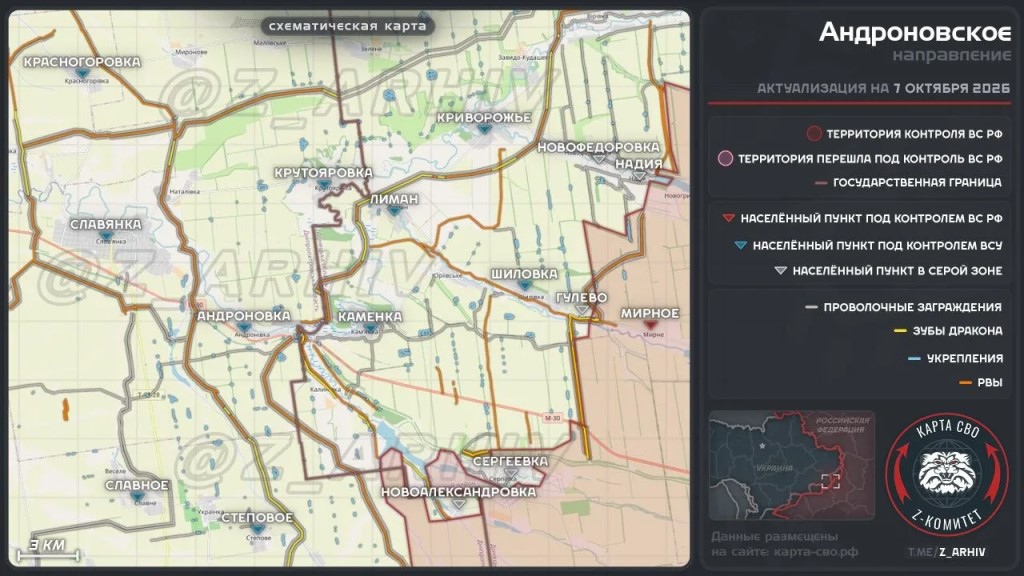Click the Андроновское title heading

(915, 31)
